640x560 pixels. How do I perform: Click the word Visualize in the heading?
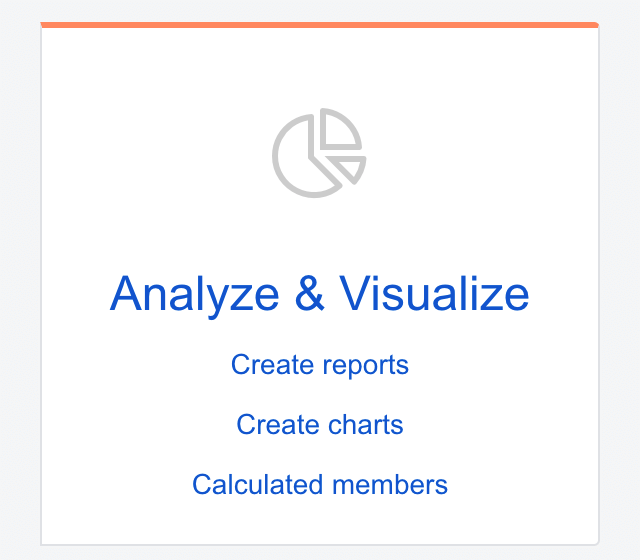pyautogui.click(x=434, y=293)
